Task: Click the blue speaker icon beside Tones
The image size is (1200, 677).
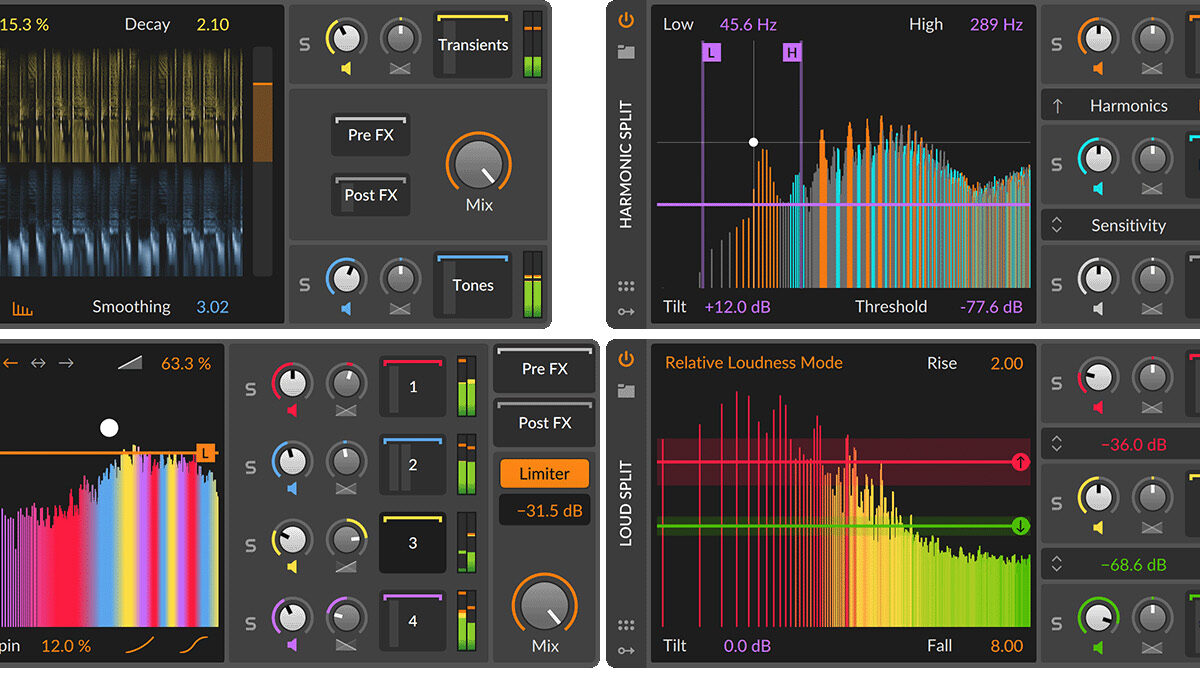Action: click(x=346, y=309)
